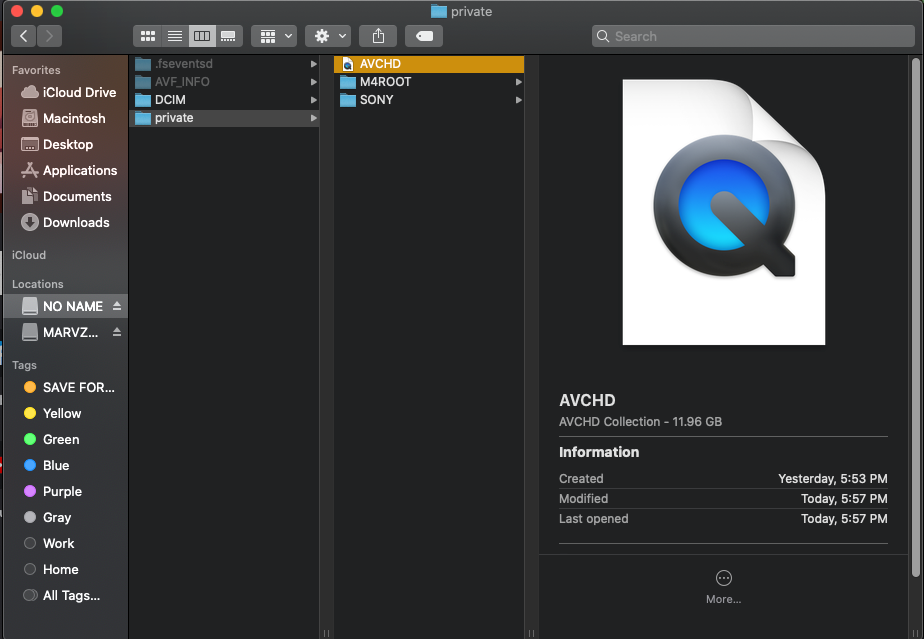
Task: Select gallery view button
Action: tap(229, 36)
